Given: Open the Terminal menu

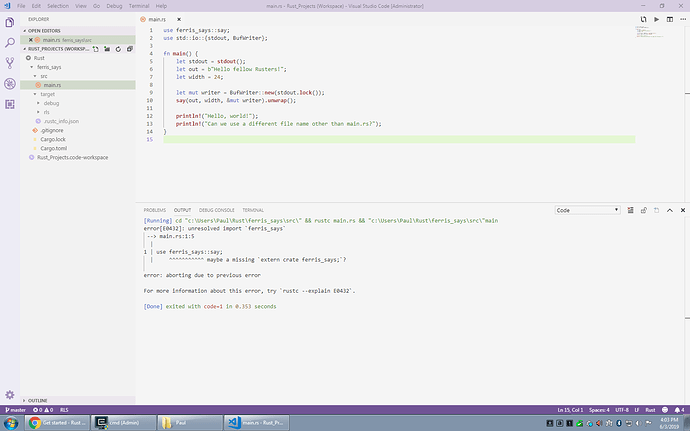Looking at the screenshot, I should tap(139, 6).
